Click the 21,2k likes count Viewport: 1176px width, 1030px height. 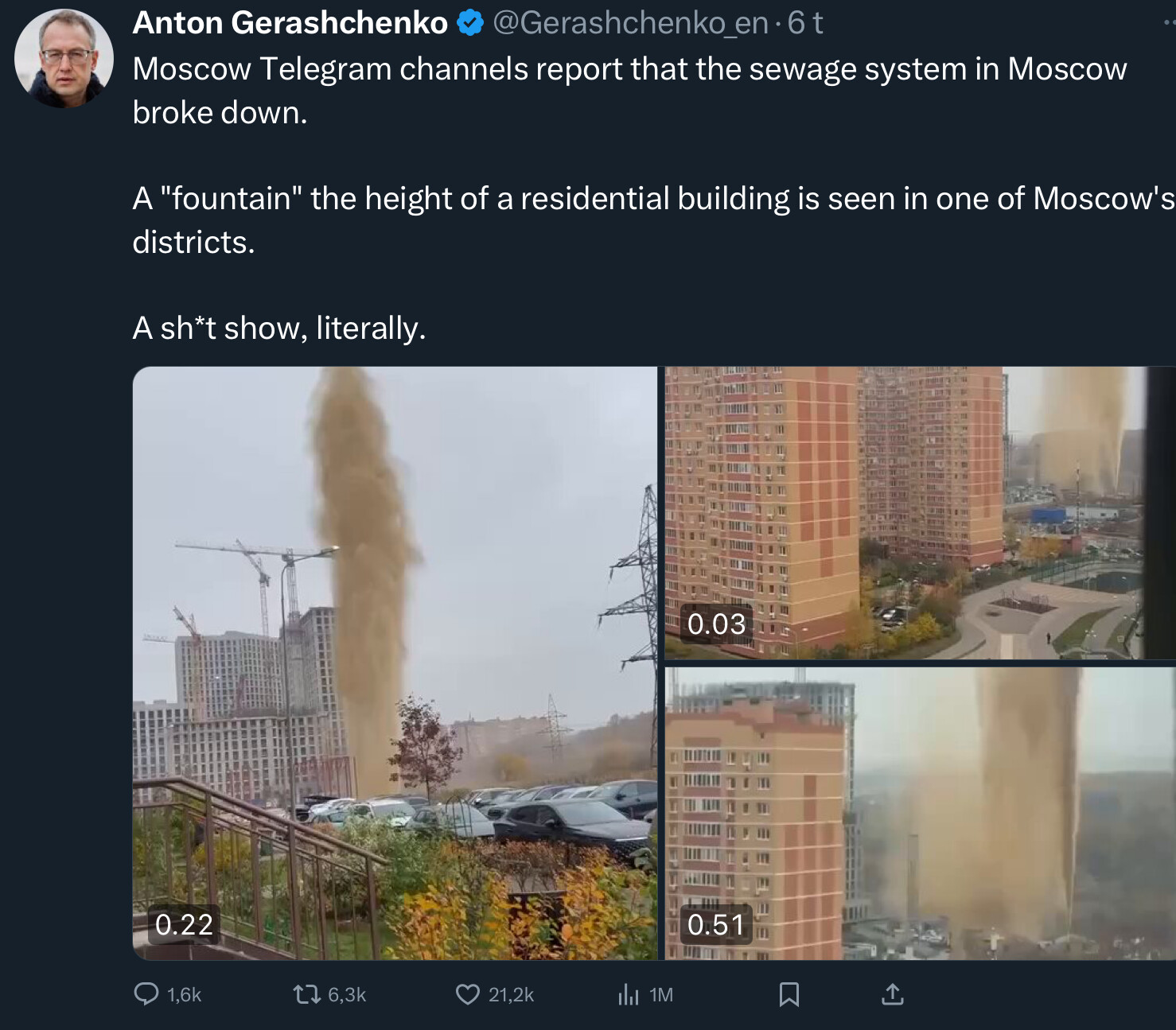click(x=511, y=995)
